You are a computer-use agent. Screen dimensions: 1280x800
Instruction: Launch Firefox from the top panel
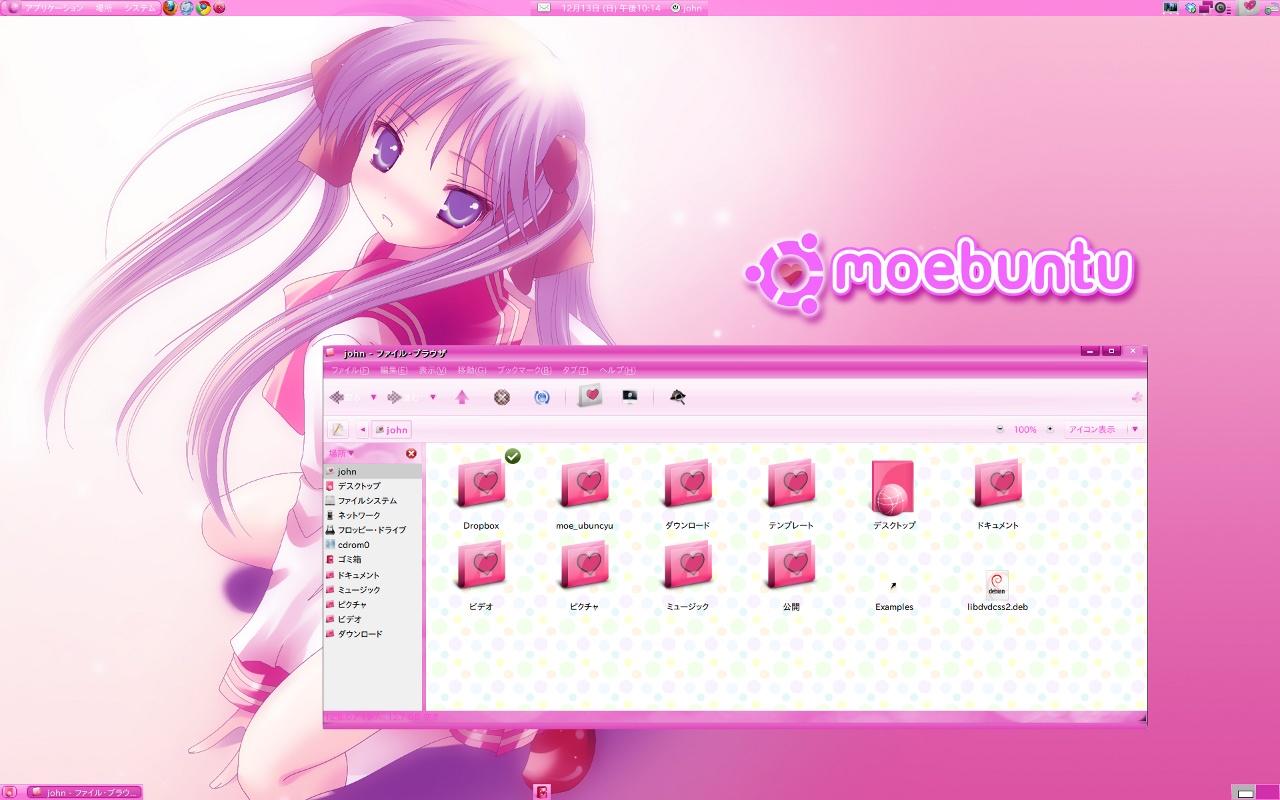coord(169,7)
